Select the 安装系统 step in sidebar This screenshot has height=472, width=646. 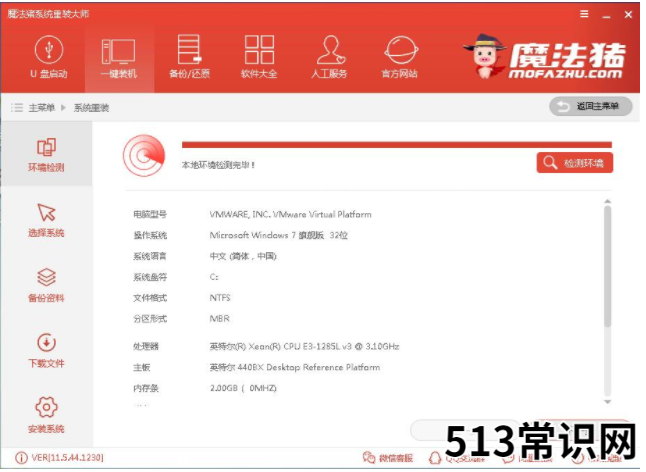(46, 415)
